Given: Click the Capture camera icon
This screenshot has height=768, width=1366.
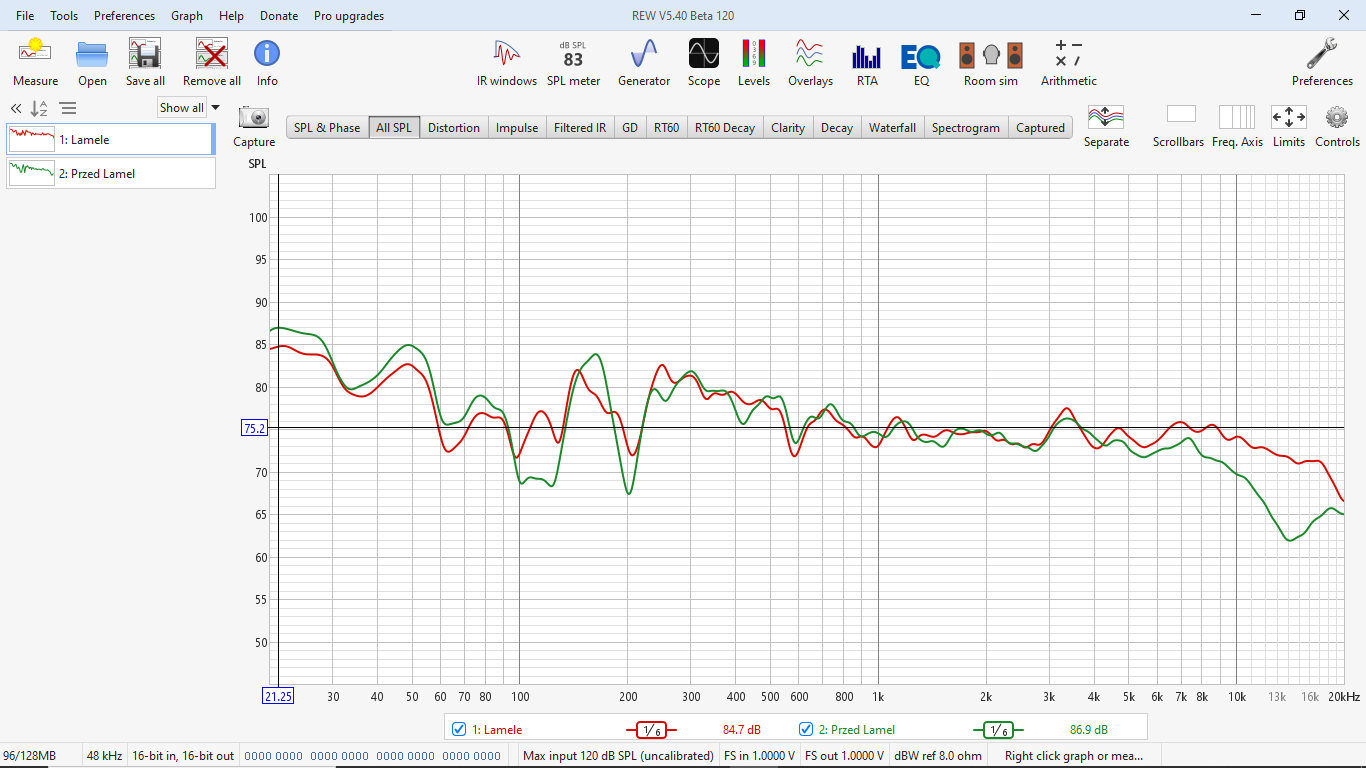Looking at the screenshot, I should [x=254, y=118].
